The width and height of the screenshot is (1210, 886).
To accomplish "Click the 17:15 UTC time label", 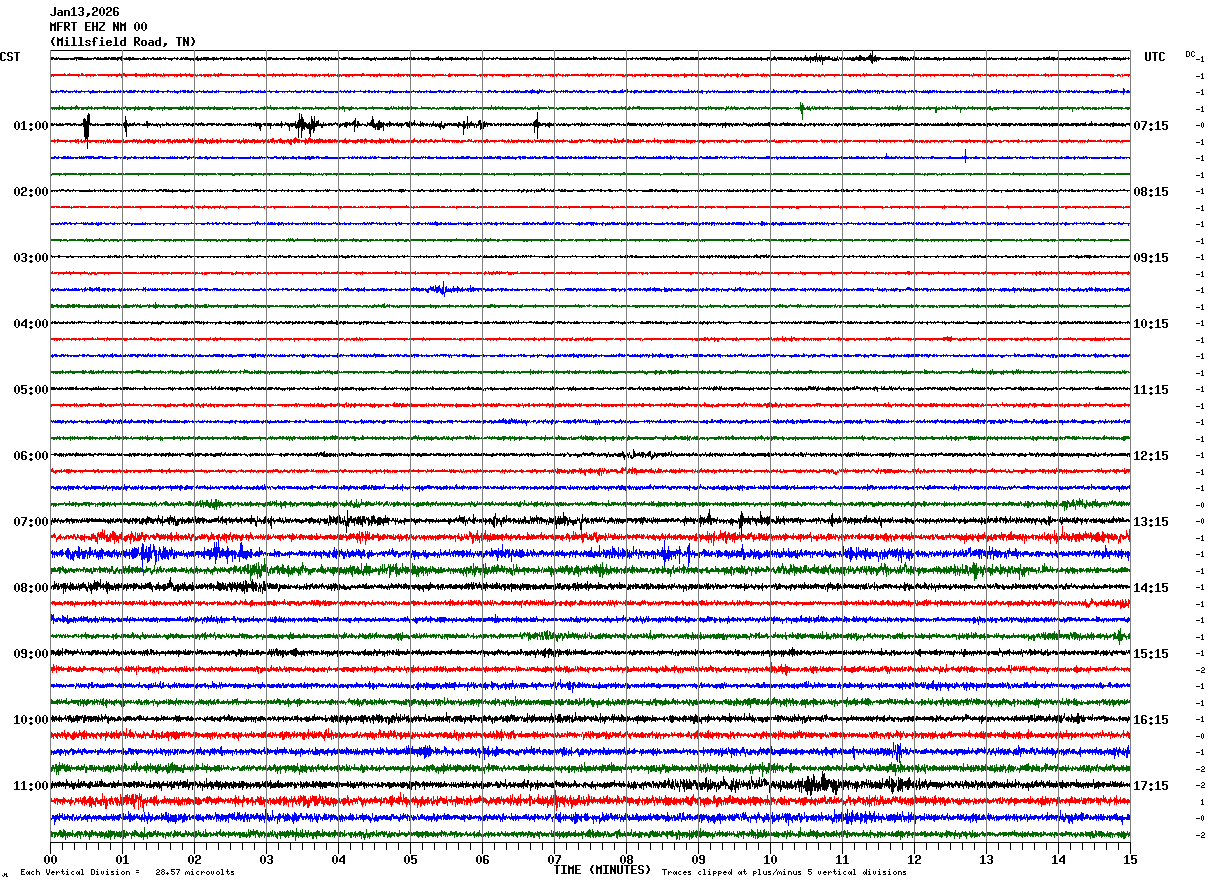I will (1150, 786).
